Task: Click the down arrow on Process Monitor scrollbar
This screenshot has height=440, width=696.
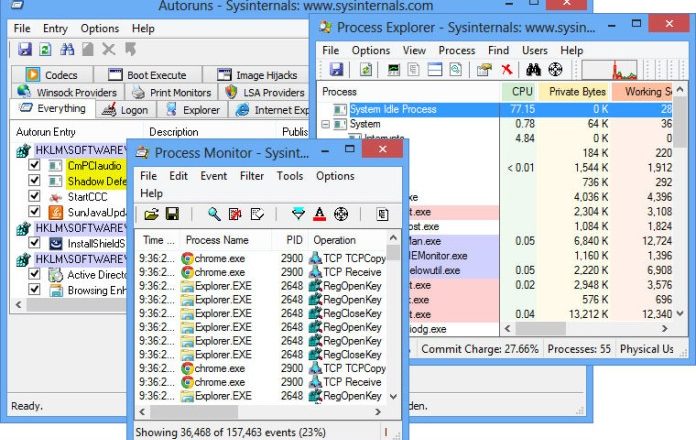Action: tap(391, 397)
